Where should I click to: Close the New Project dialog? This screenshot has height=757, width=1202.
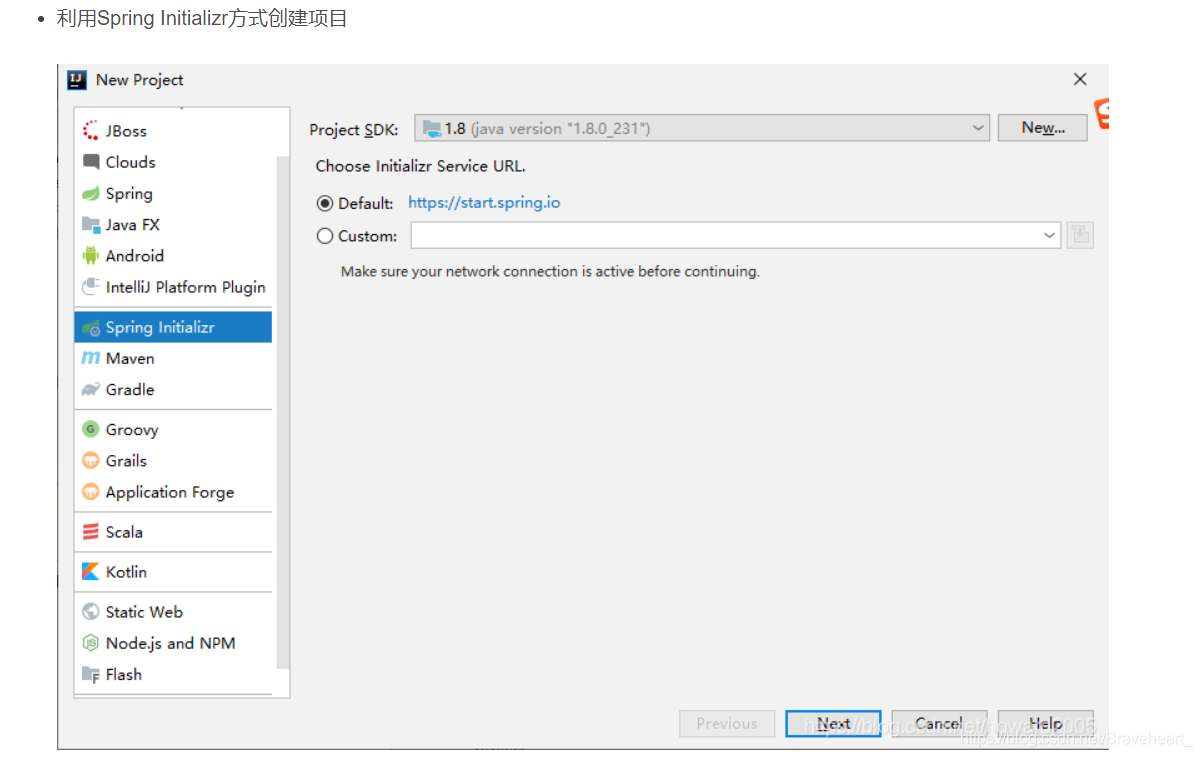[x=1080, y=80]
